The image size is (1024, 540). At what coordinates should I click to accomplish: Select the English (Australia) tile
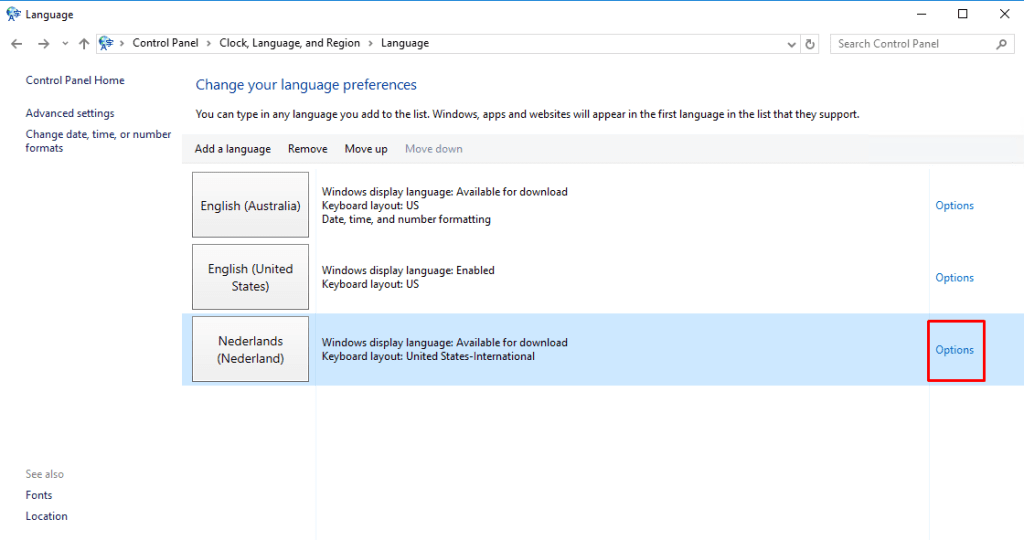(250, 205)
